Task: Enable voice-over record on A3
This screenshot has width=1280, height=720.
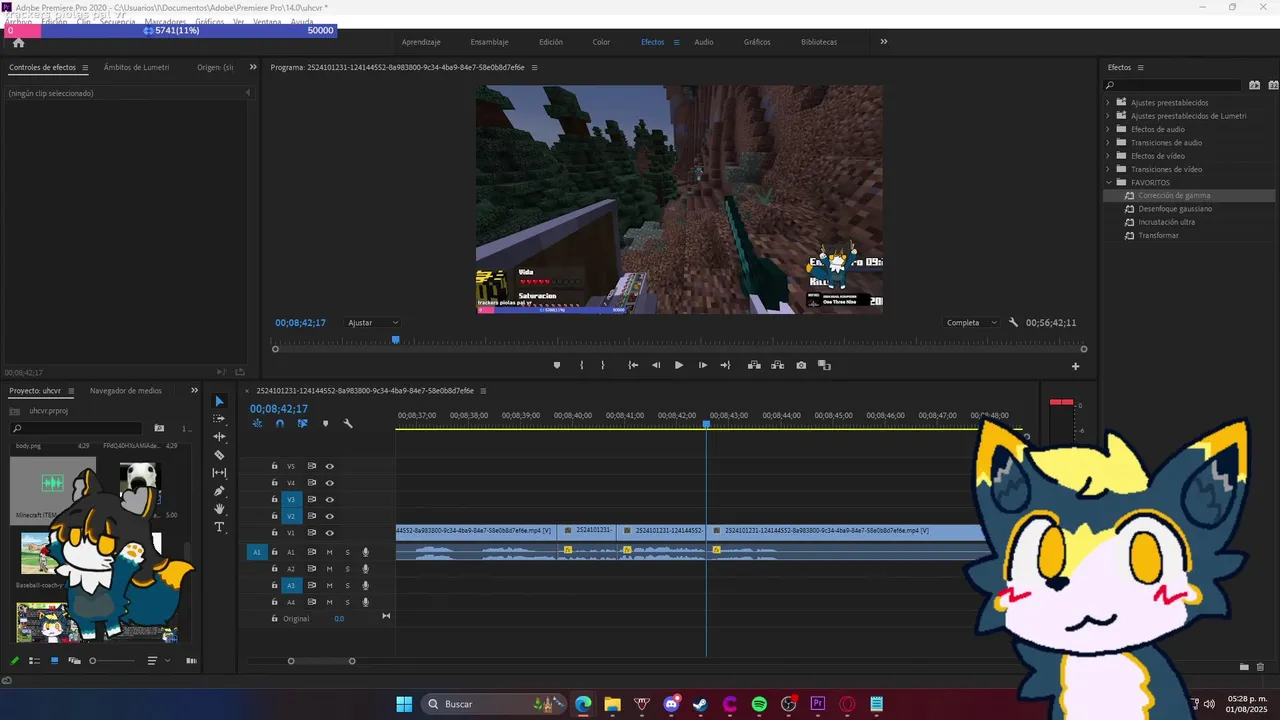Action: pos(365,586)
